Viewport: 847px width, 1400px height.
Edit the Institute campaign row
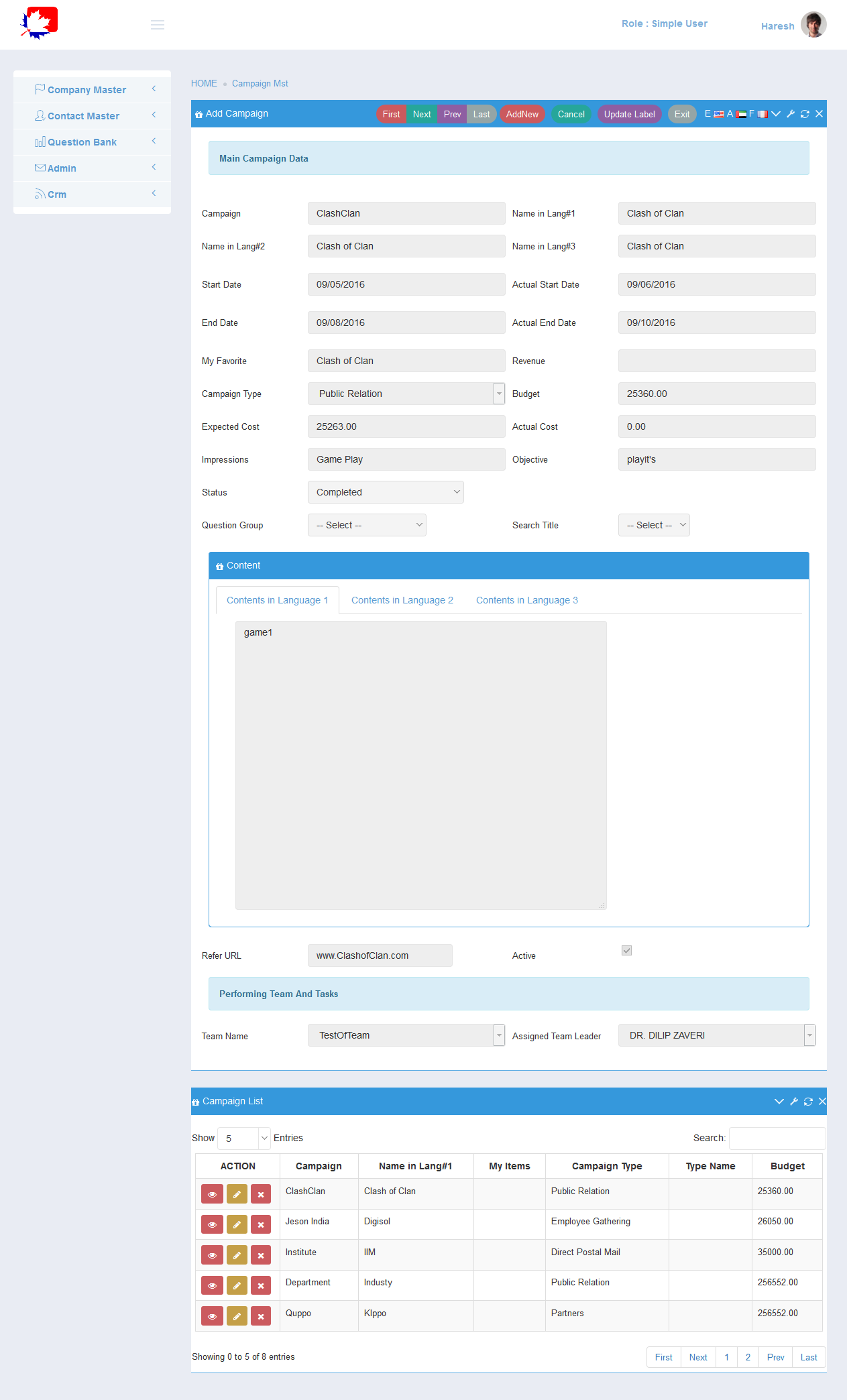(x=237, y=1255)
